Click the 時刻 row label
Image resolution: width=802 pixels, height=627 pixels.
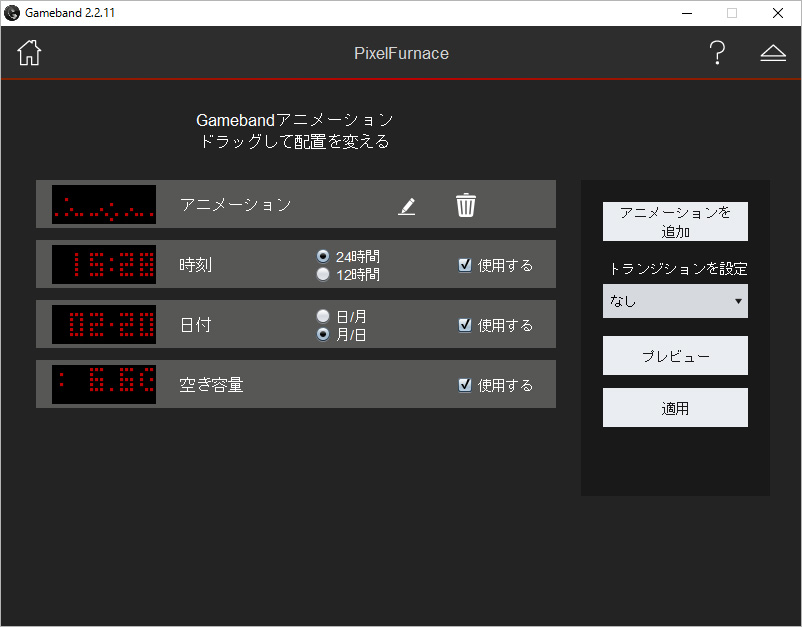195,265
